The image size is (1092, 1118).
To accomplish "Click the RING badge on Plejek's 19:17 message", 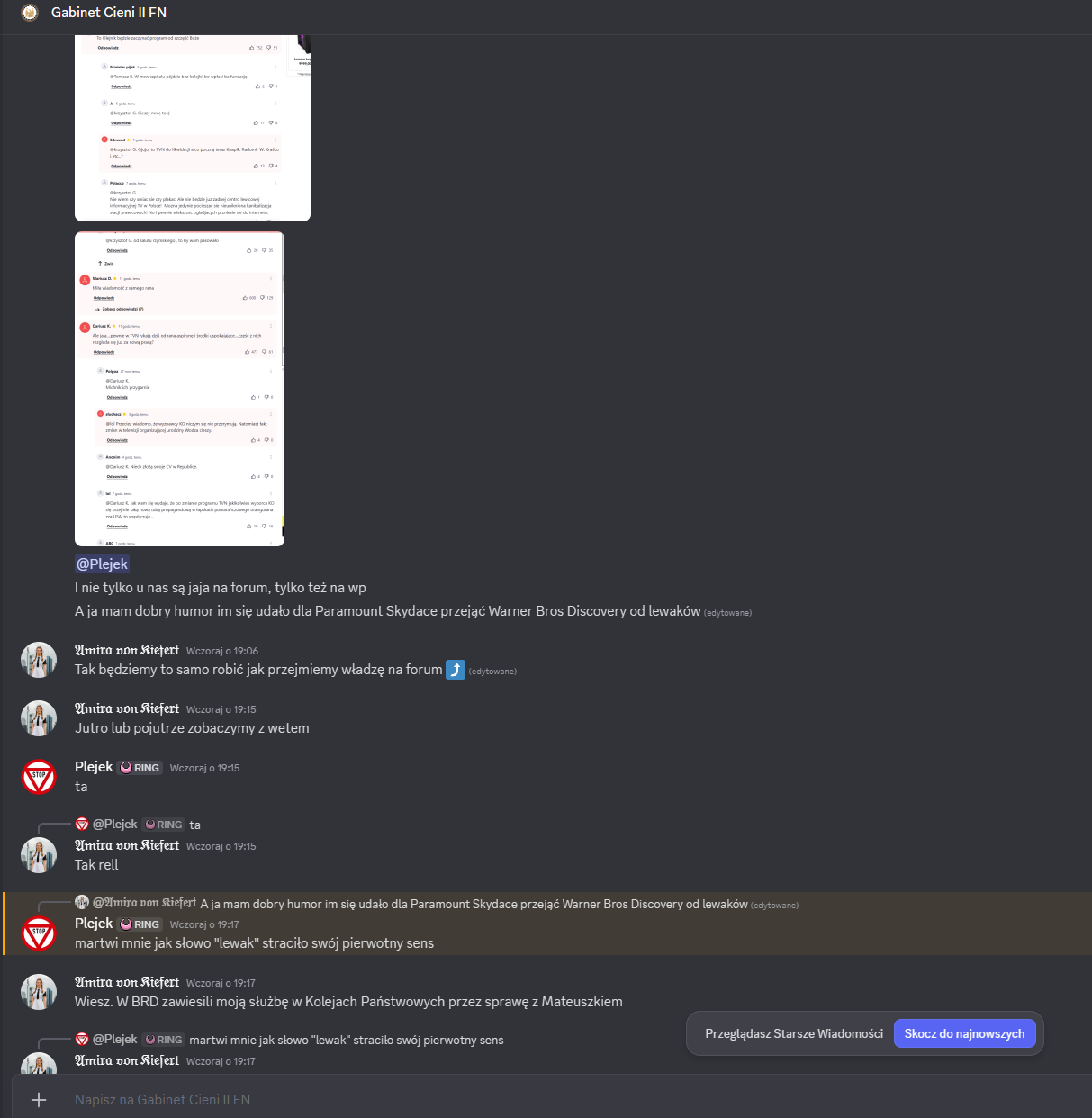I will (140, 924).
